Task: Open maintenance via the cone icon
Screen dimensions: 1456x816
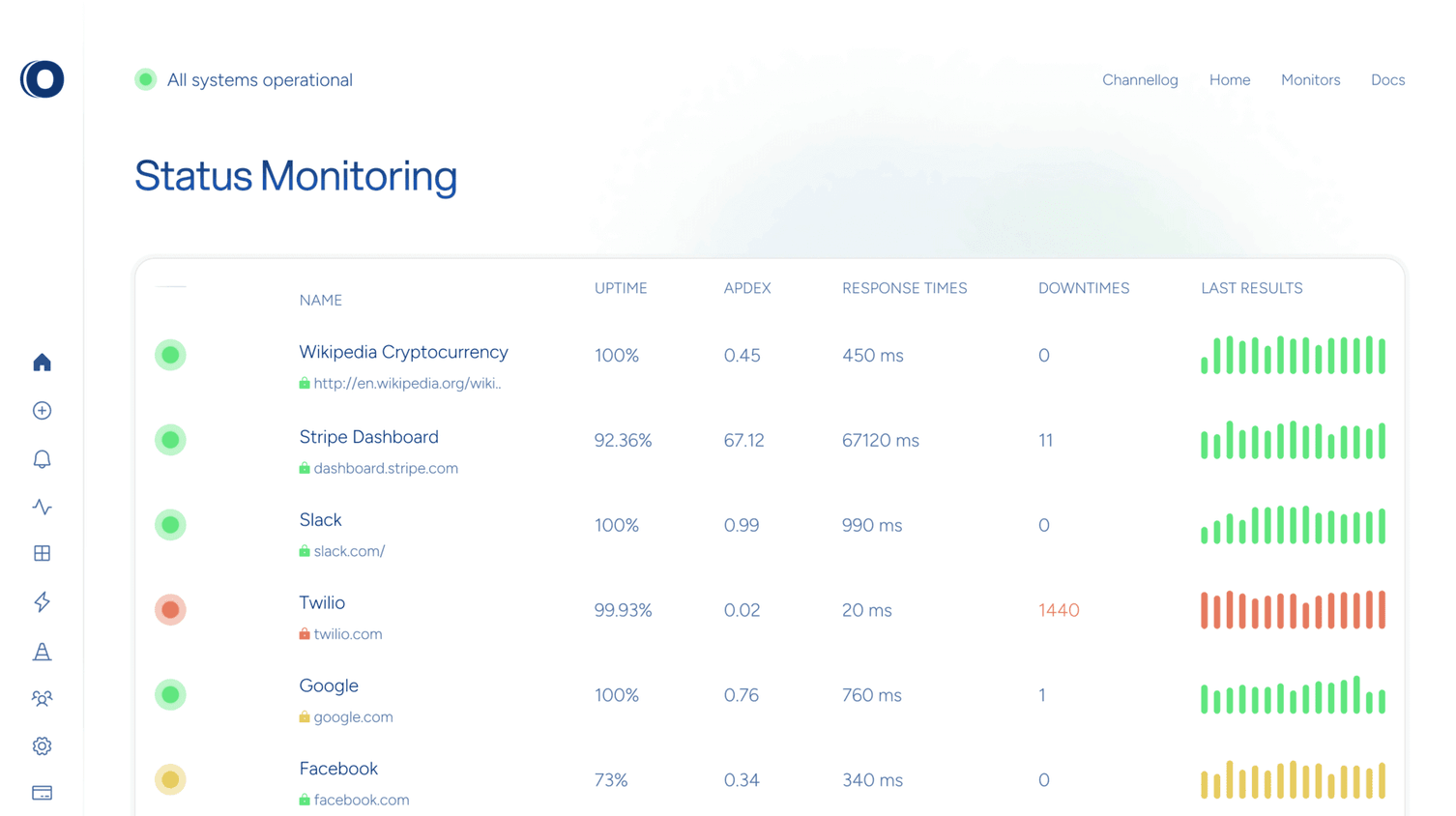Action: 42,652
